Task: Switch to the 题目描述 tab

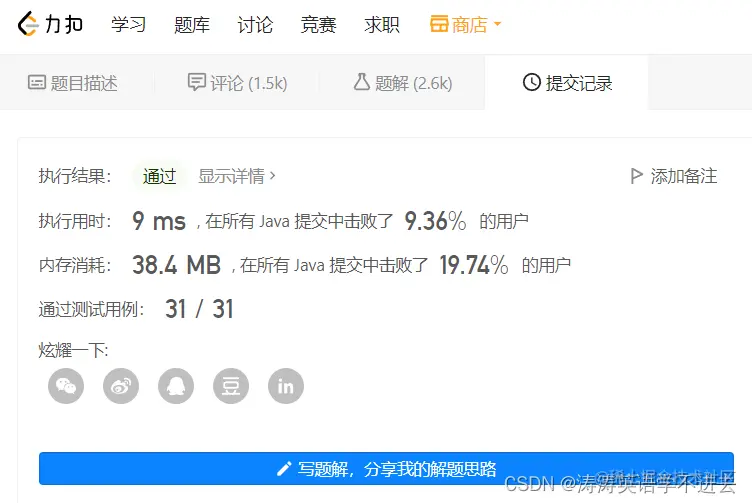Action: click(72, 83)
